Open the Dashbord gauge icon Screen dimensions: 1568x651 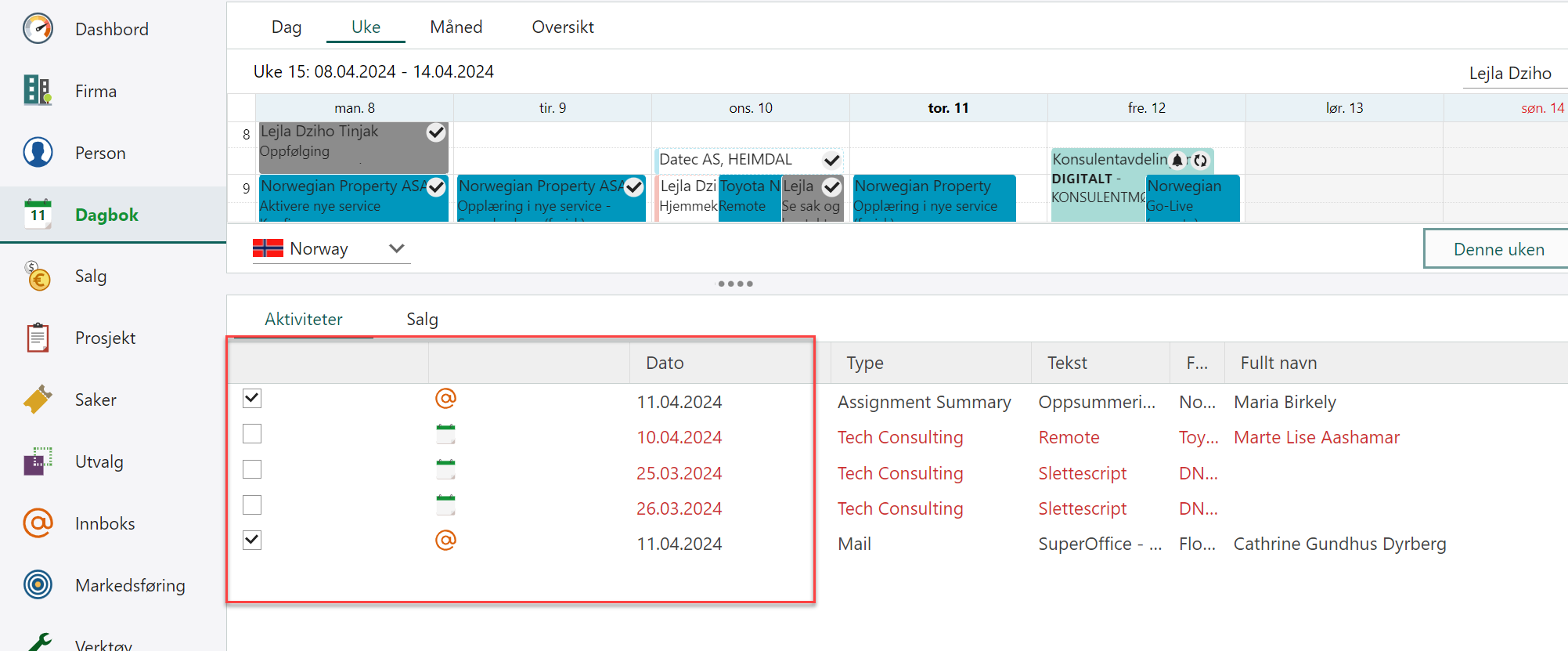38,29
